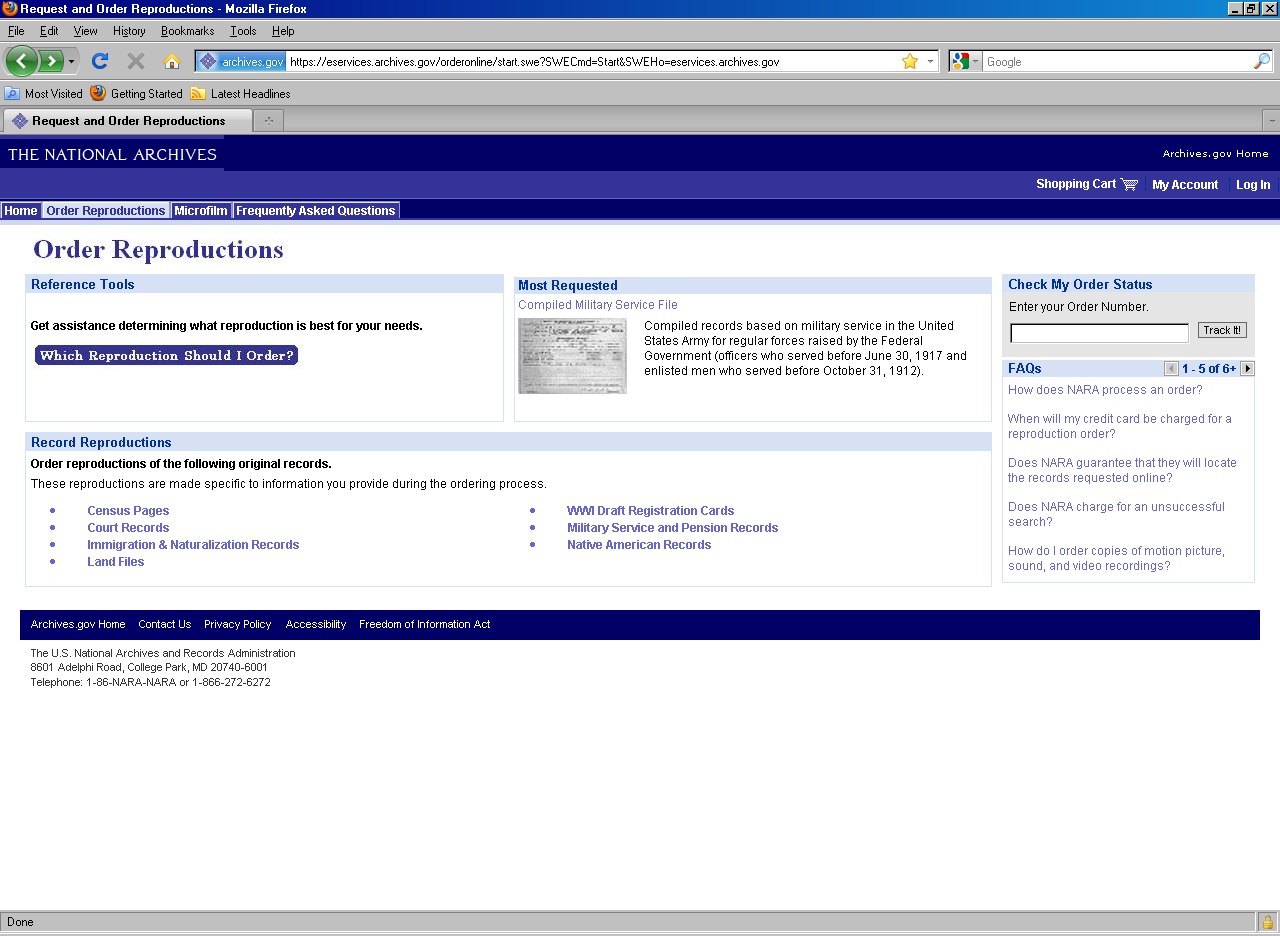
Task: Open the recent pages history dropdown arrow
Action: [x=71, y=62]
